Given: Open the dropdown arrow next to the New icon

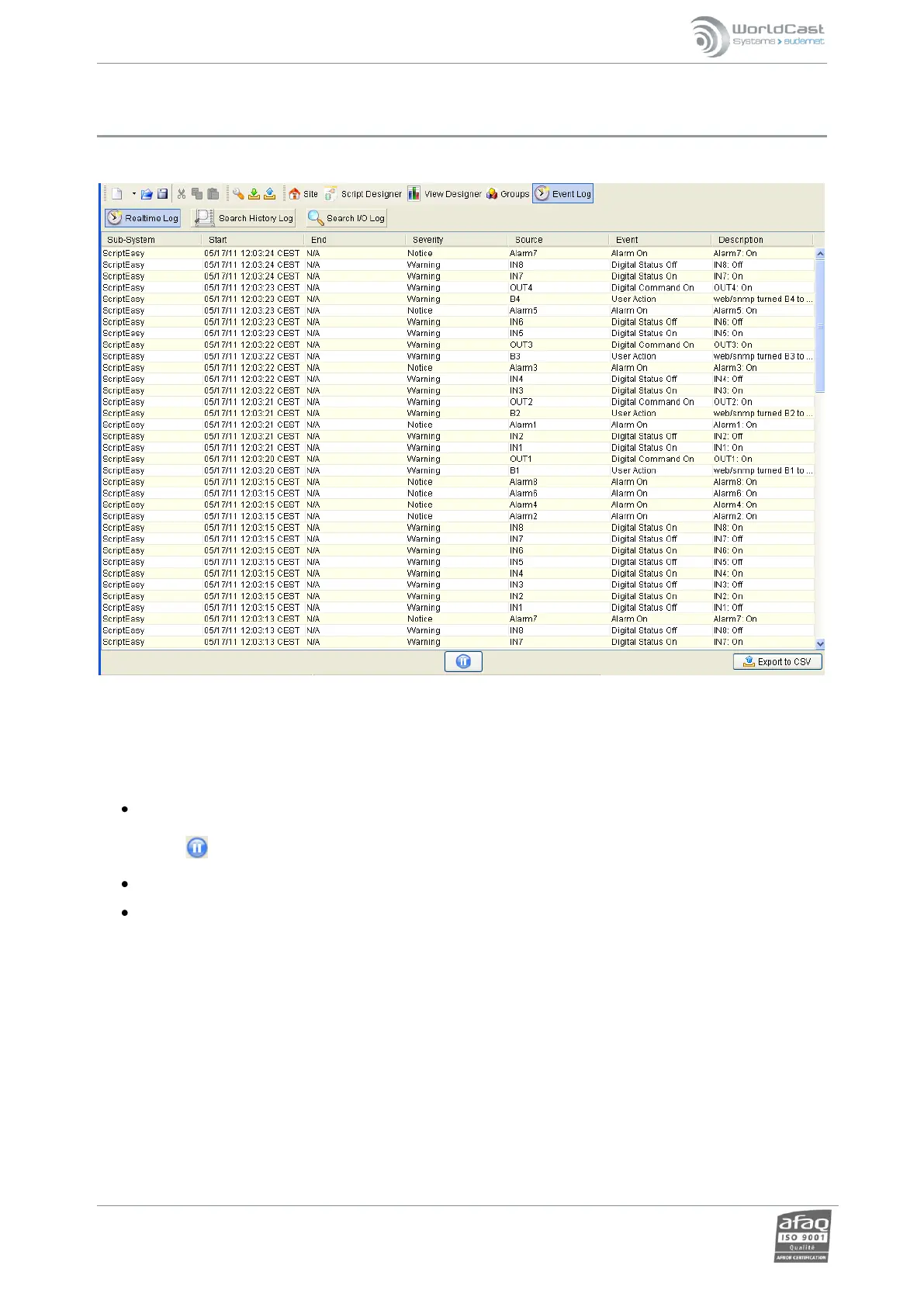Looking at the screenshot, I should 133,194.
